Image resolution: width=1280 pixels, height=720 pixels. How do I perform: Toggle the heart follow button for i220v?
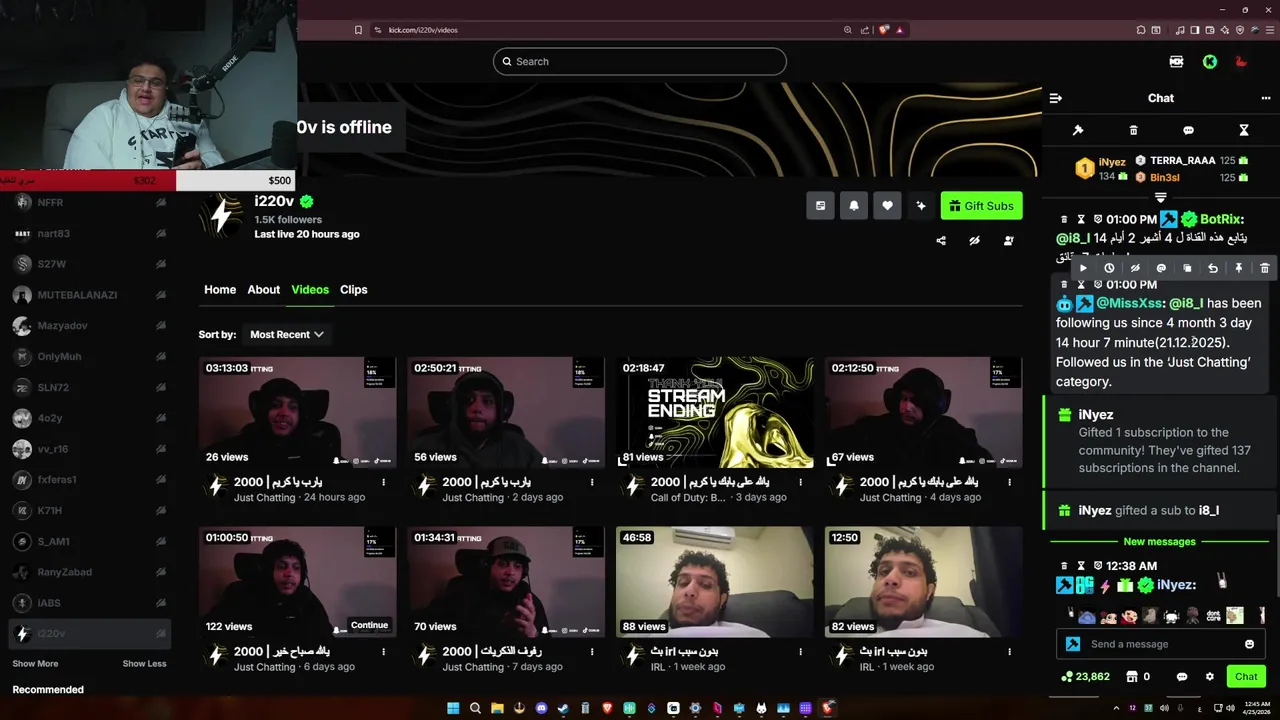(887, 206)
